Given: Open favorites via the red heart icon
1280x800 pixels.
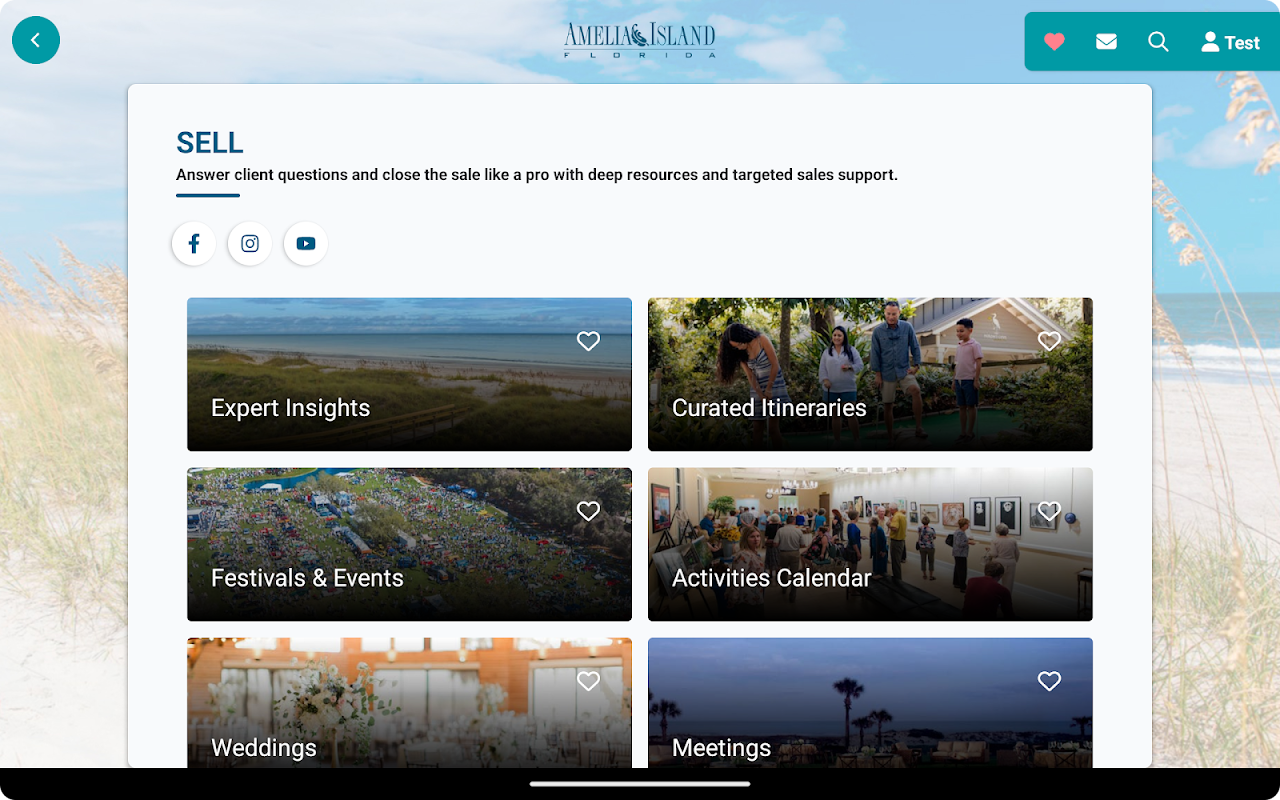Looking at the screenshot, I should click(1054, 42).
